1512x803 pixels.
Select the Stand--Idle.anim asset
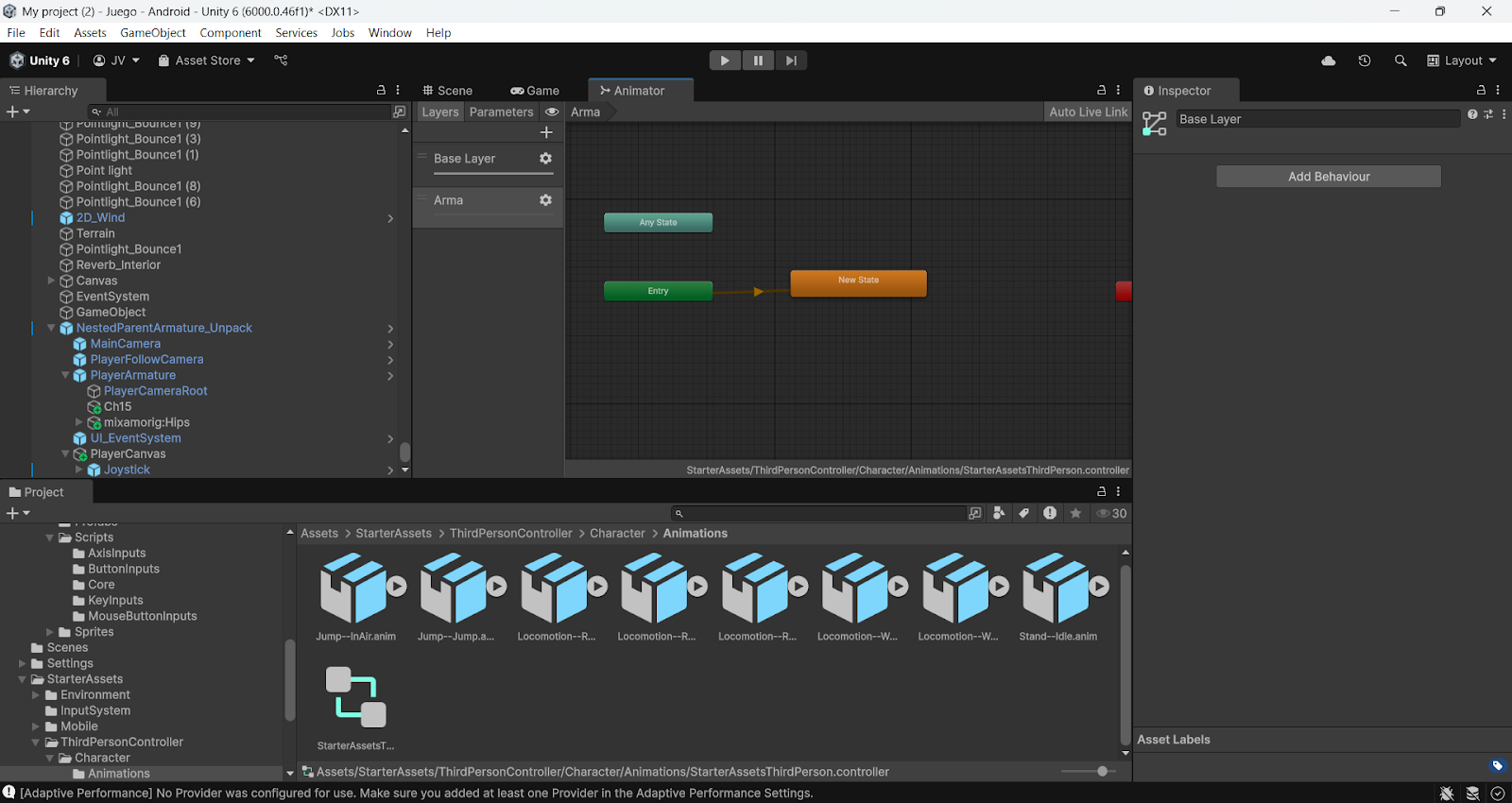tap(1058, 597)
